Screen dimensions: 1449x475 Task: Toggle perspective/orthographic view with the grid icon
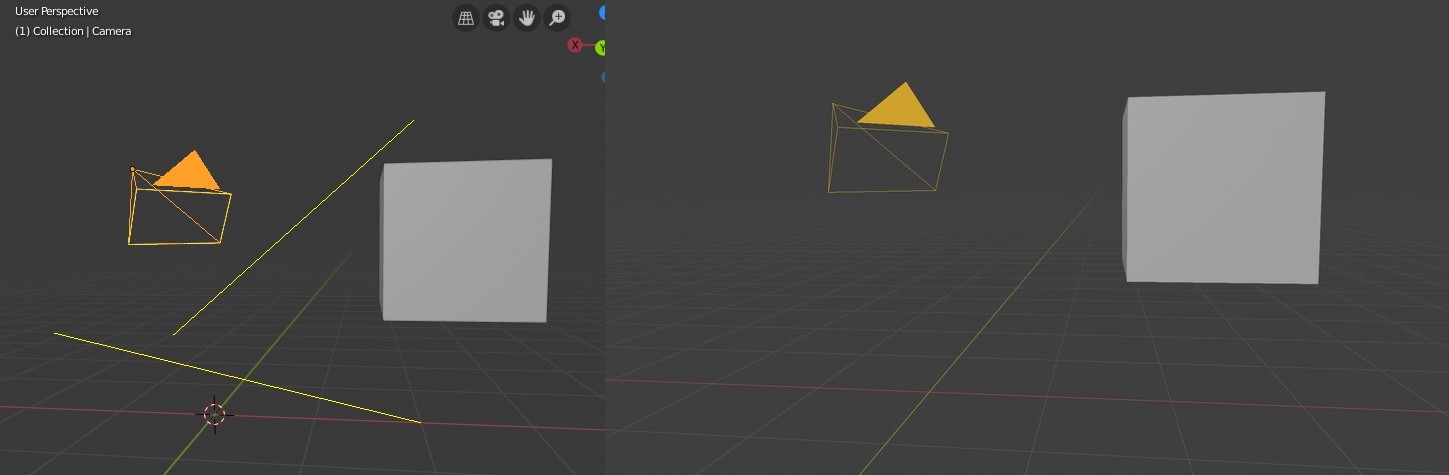466,18
